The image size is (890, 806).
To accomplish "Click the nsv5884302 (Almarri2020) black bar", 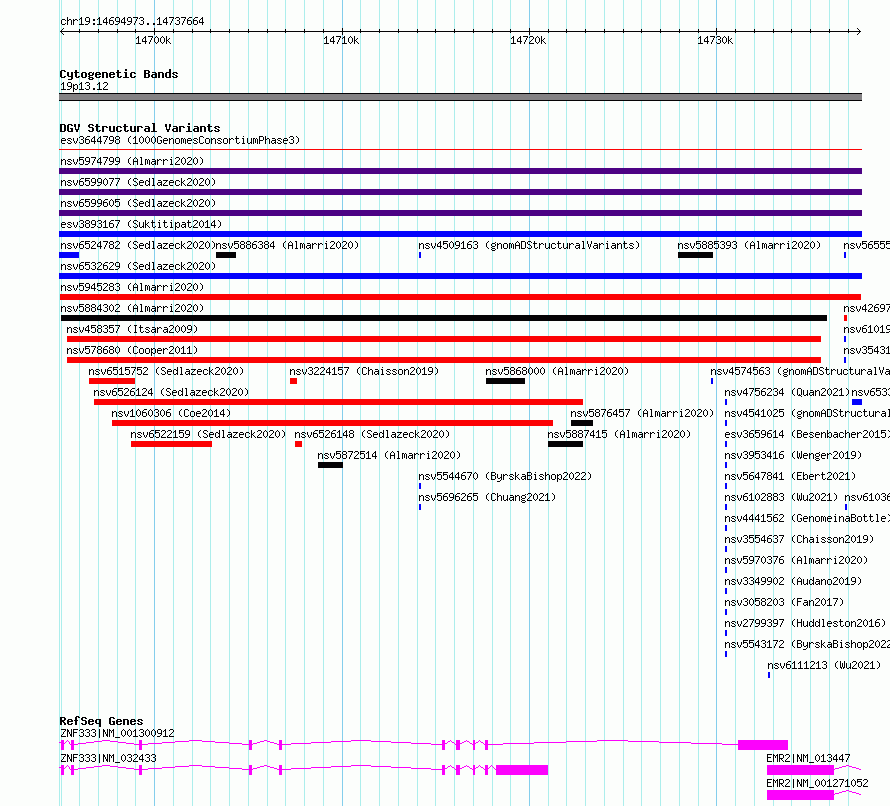I will click(443, 318).
